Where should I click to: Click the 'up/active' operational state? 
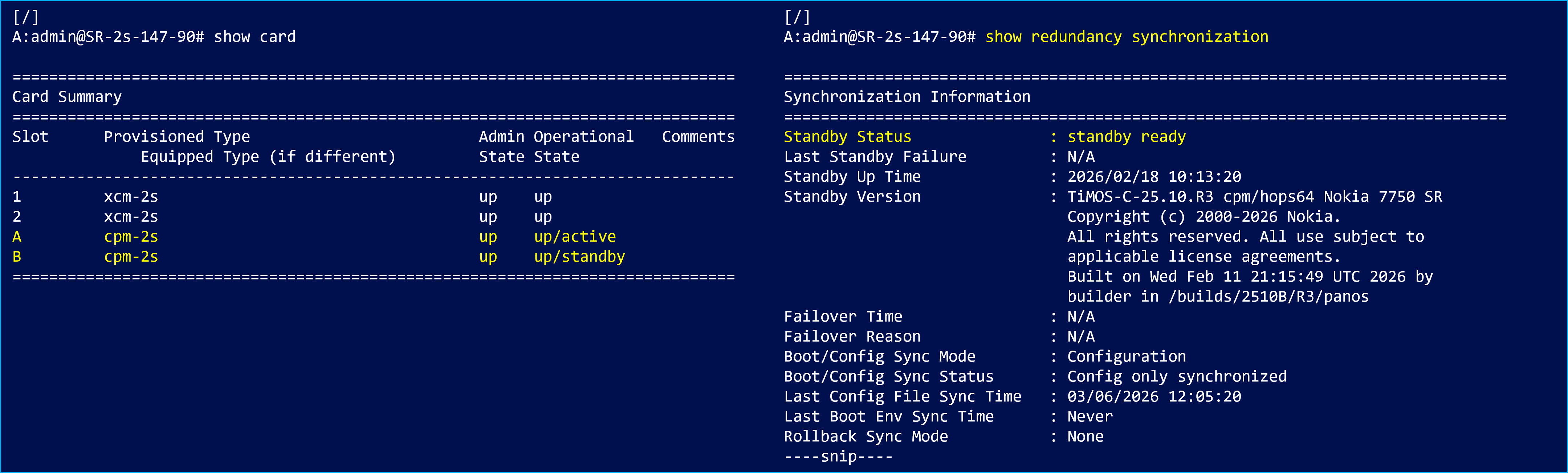click(575, 237)
